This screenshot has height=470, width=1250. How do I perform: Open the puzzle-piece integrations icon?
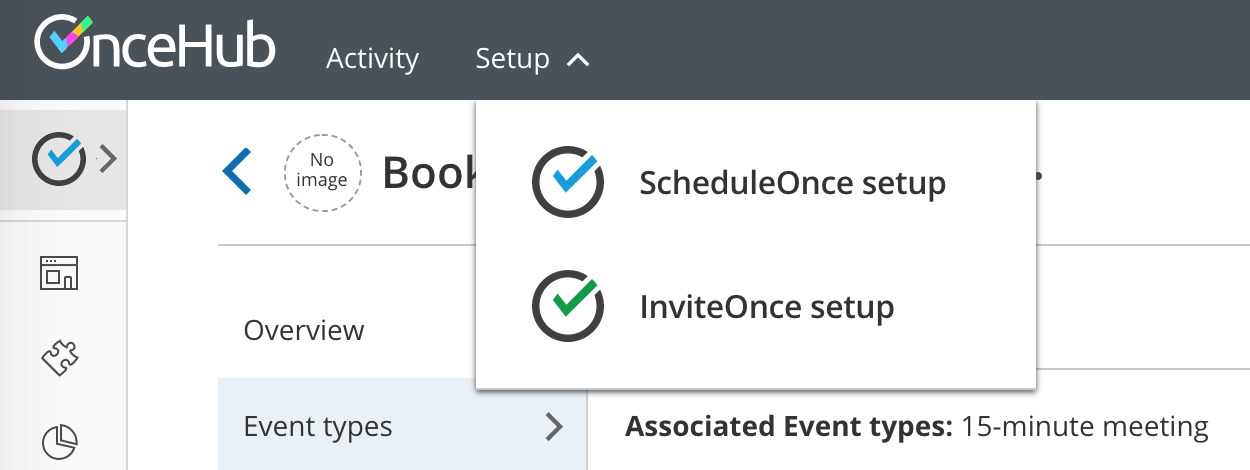click(x=59, y=356)
